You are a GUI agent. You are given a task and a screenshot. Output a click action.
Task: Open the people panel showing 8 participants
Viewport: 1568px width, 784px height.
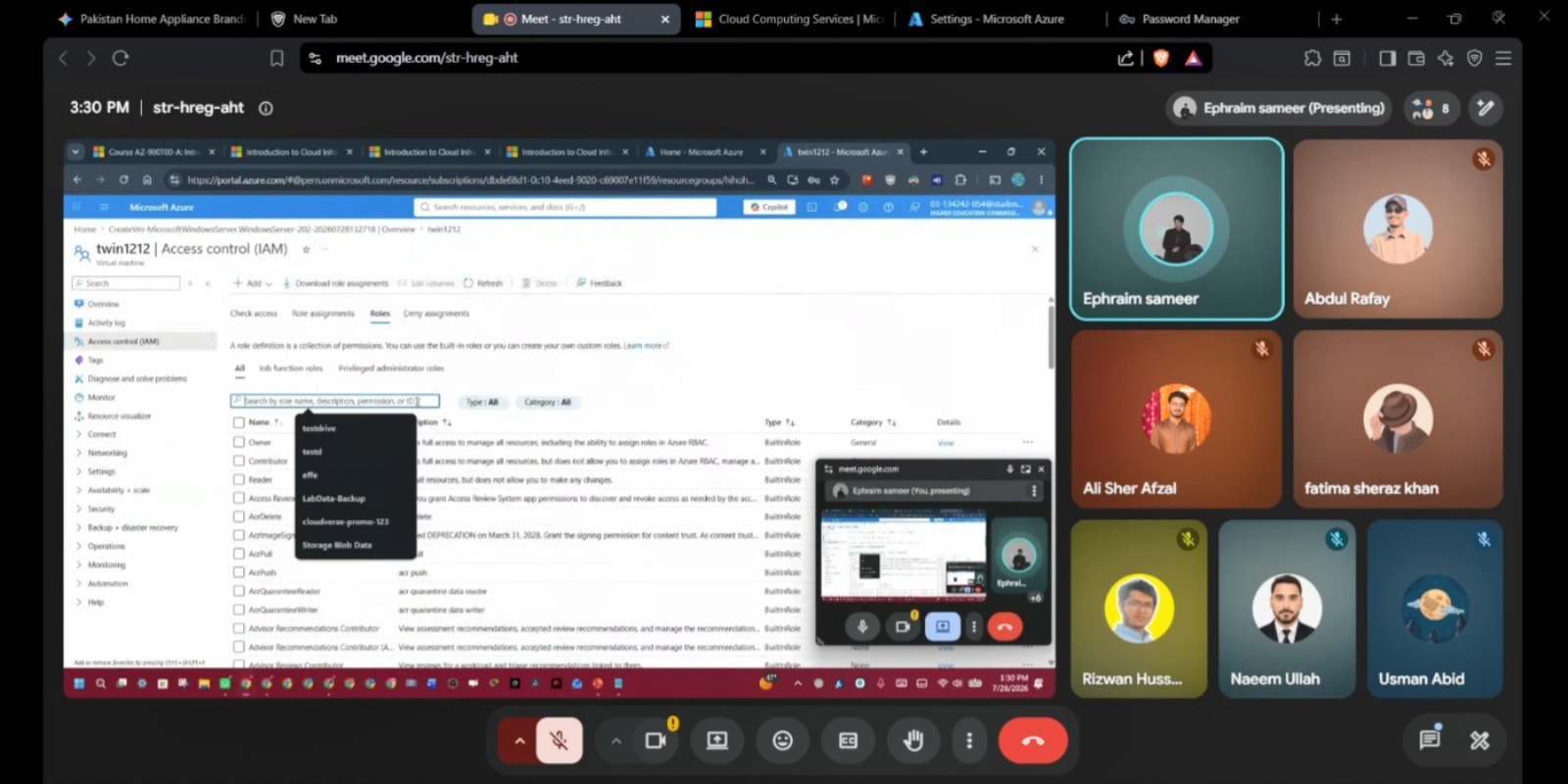tap(1431, 108)
